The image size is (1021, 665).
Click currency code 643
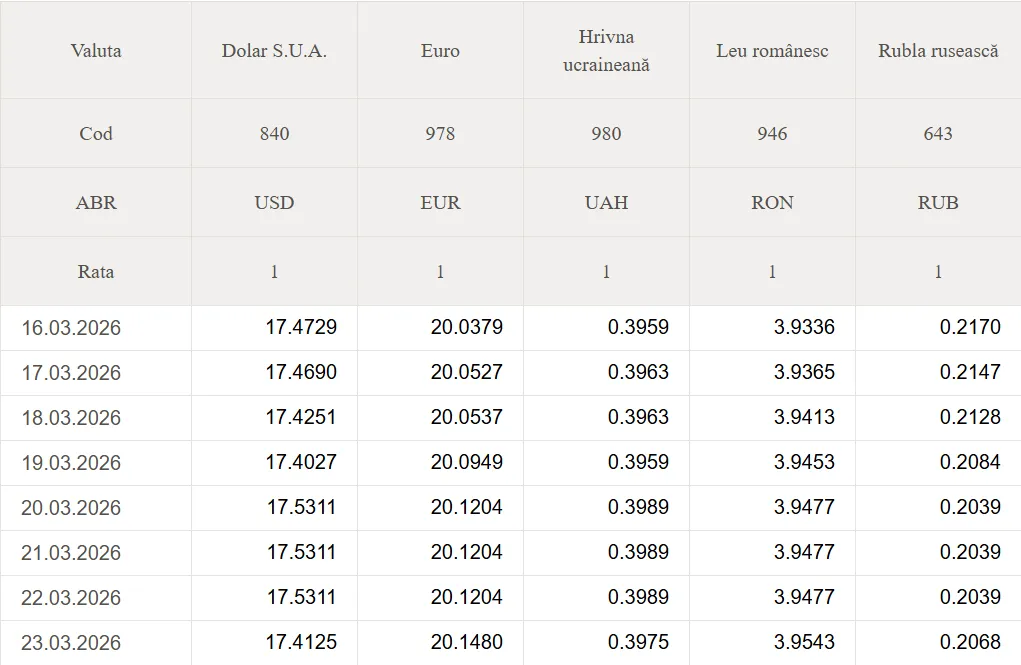click(x=938, y=134)
